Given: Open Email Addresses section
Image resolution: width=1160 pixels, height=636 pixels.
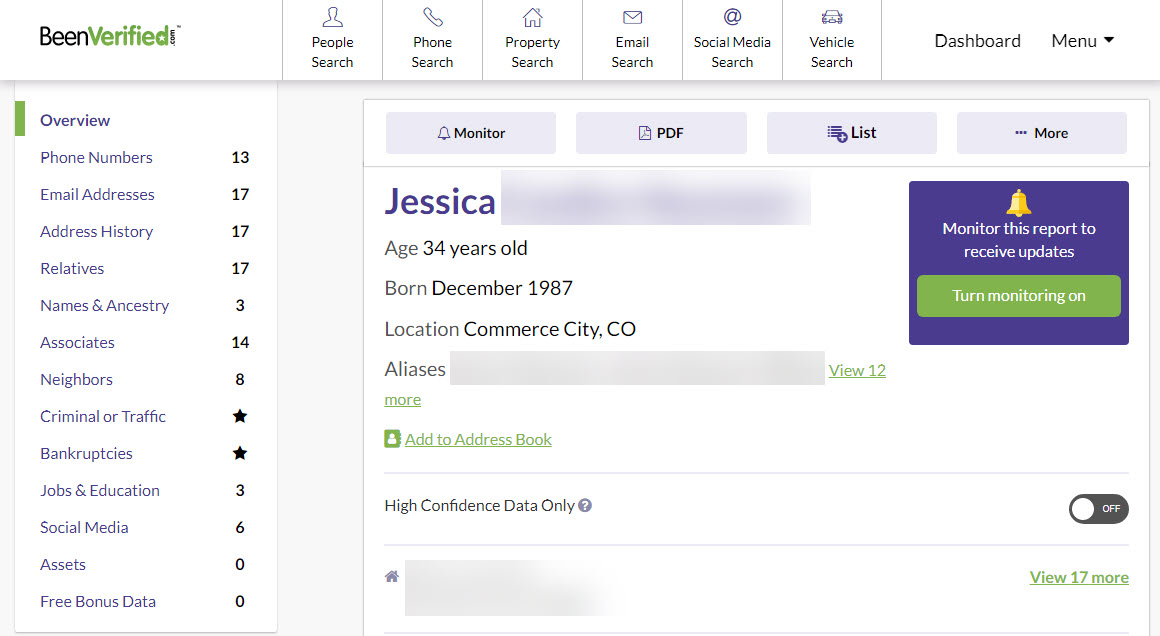Looking at the screenshot, I should click(97, 194).
